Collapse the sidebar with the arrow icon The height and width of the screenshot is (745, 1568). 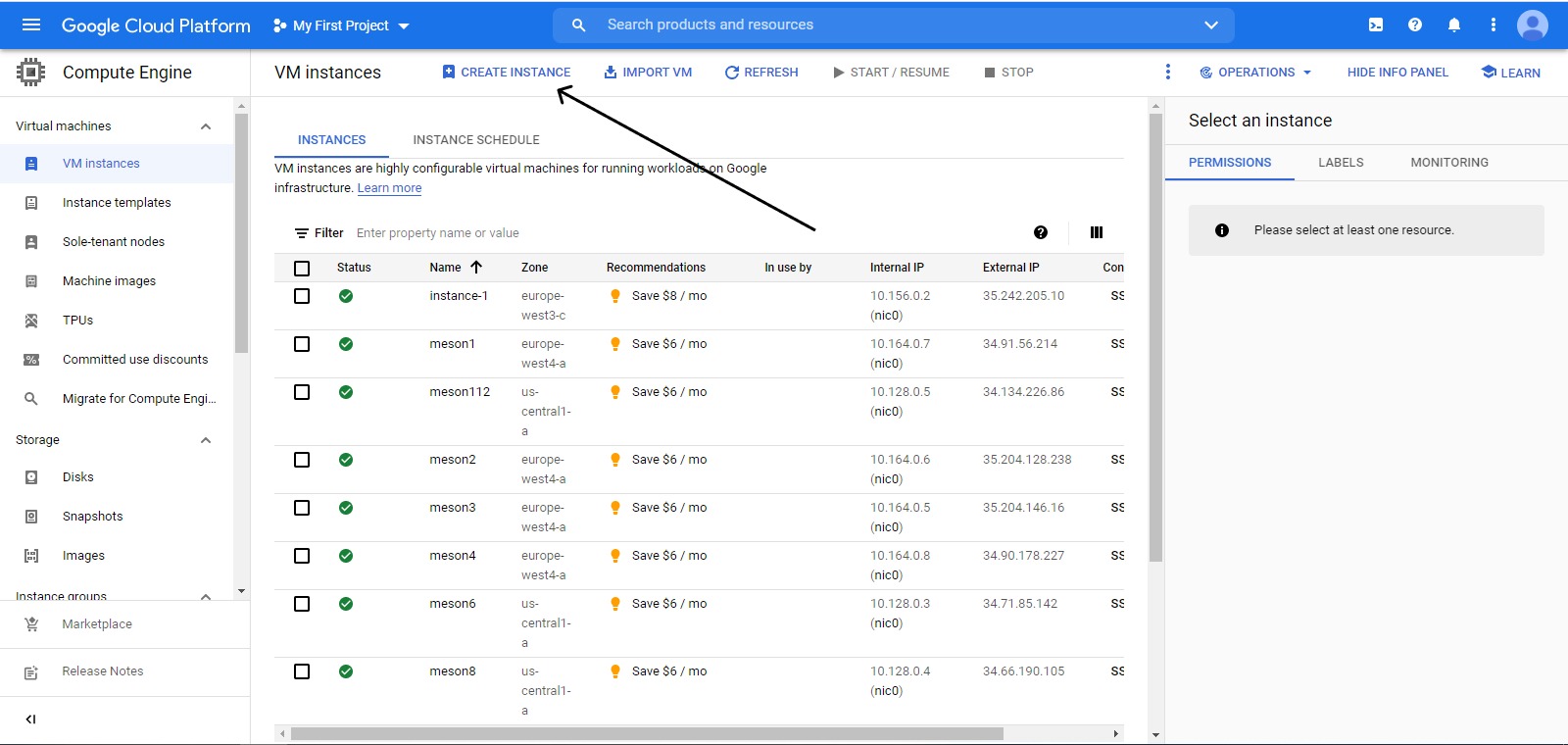30,719
